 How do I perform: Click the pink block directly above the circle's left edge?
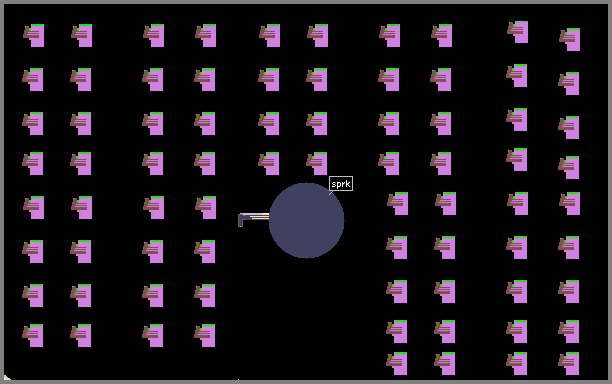[x=269, y=163]
